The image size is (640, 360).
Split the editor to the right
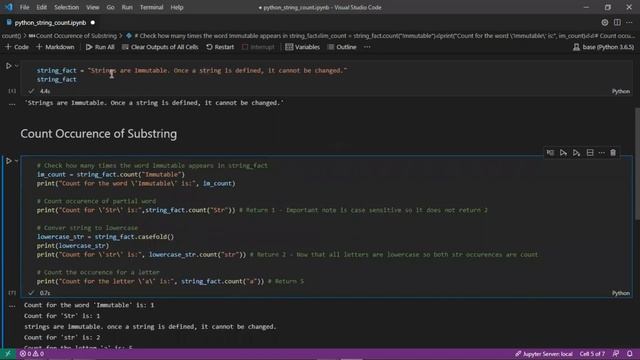(617, 23)
